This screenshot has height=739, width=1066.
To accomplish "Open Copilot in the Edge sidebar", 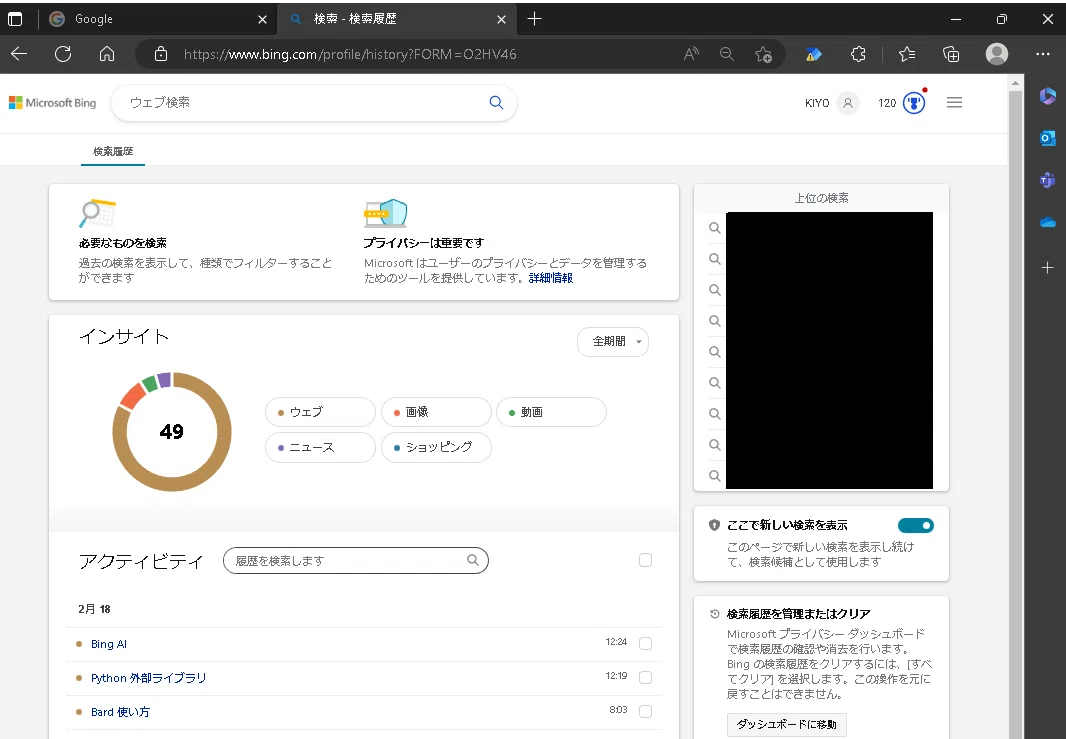I will (x=1048, y=96).
